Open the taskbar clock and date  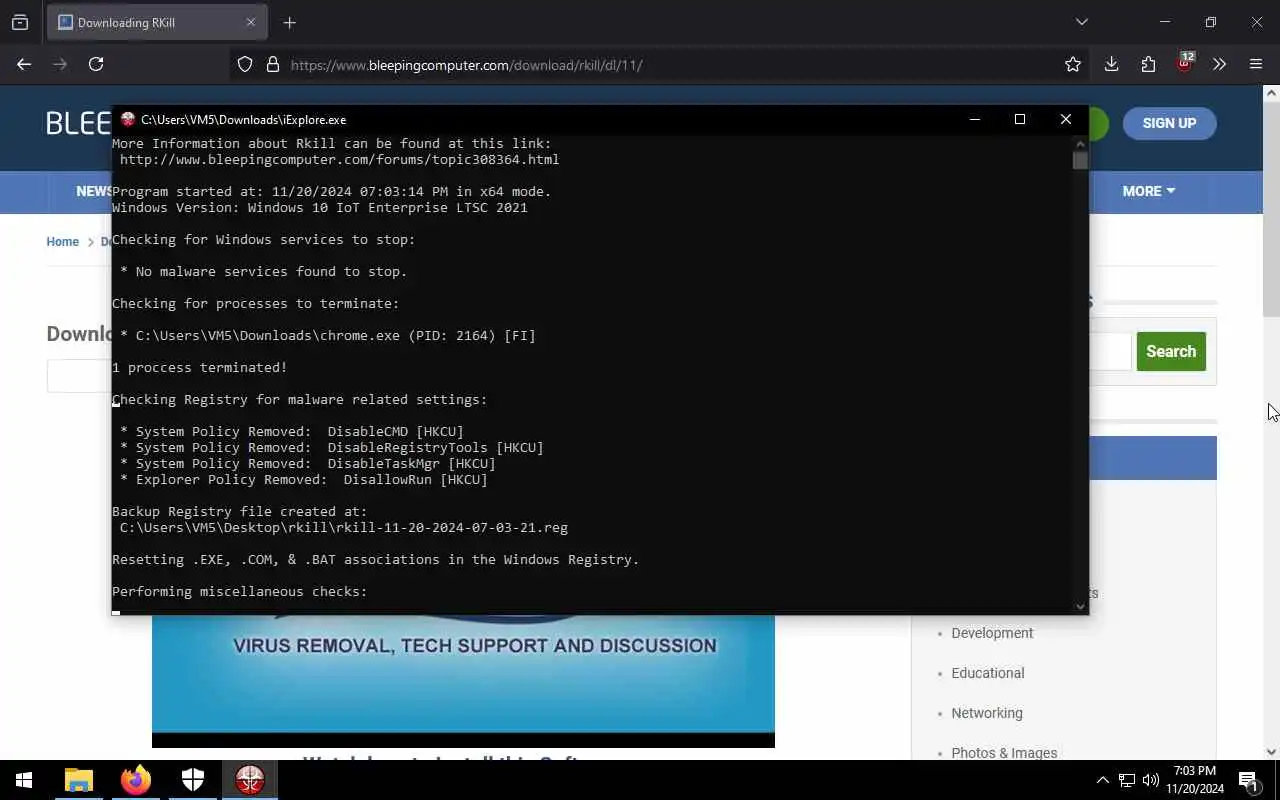[x=1195, y=780]
